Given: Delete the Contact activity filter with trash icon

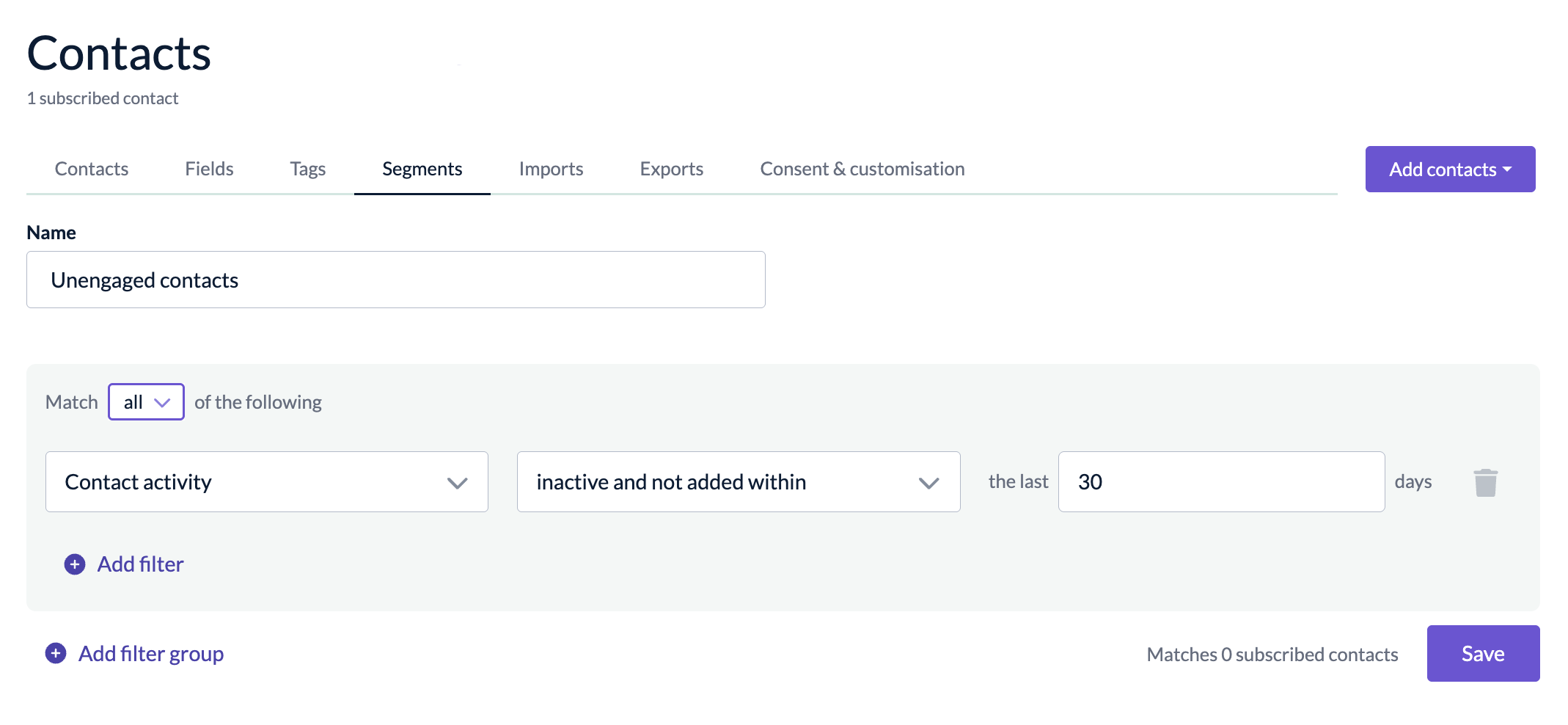Looking at the screenshot, I should coord(1485,482).
